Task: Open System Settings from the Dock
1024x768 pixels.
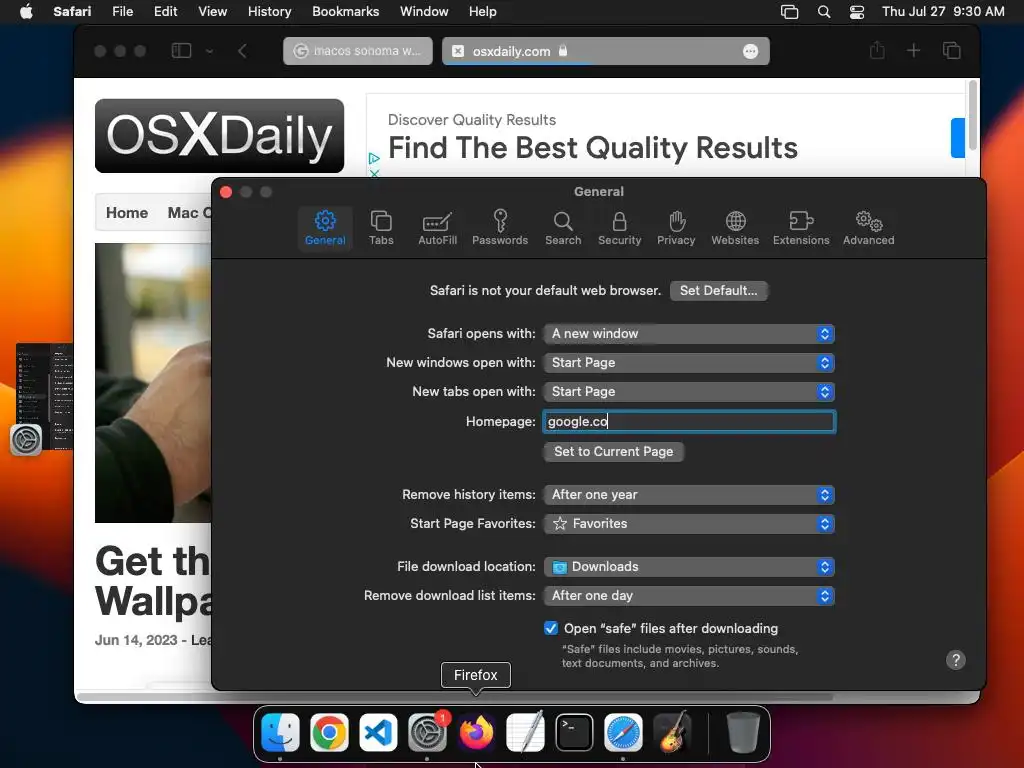Action: [427, 732]
